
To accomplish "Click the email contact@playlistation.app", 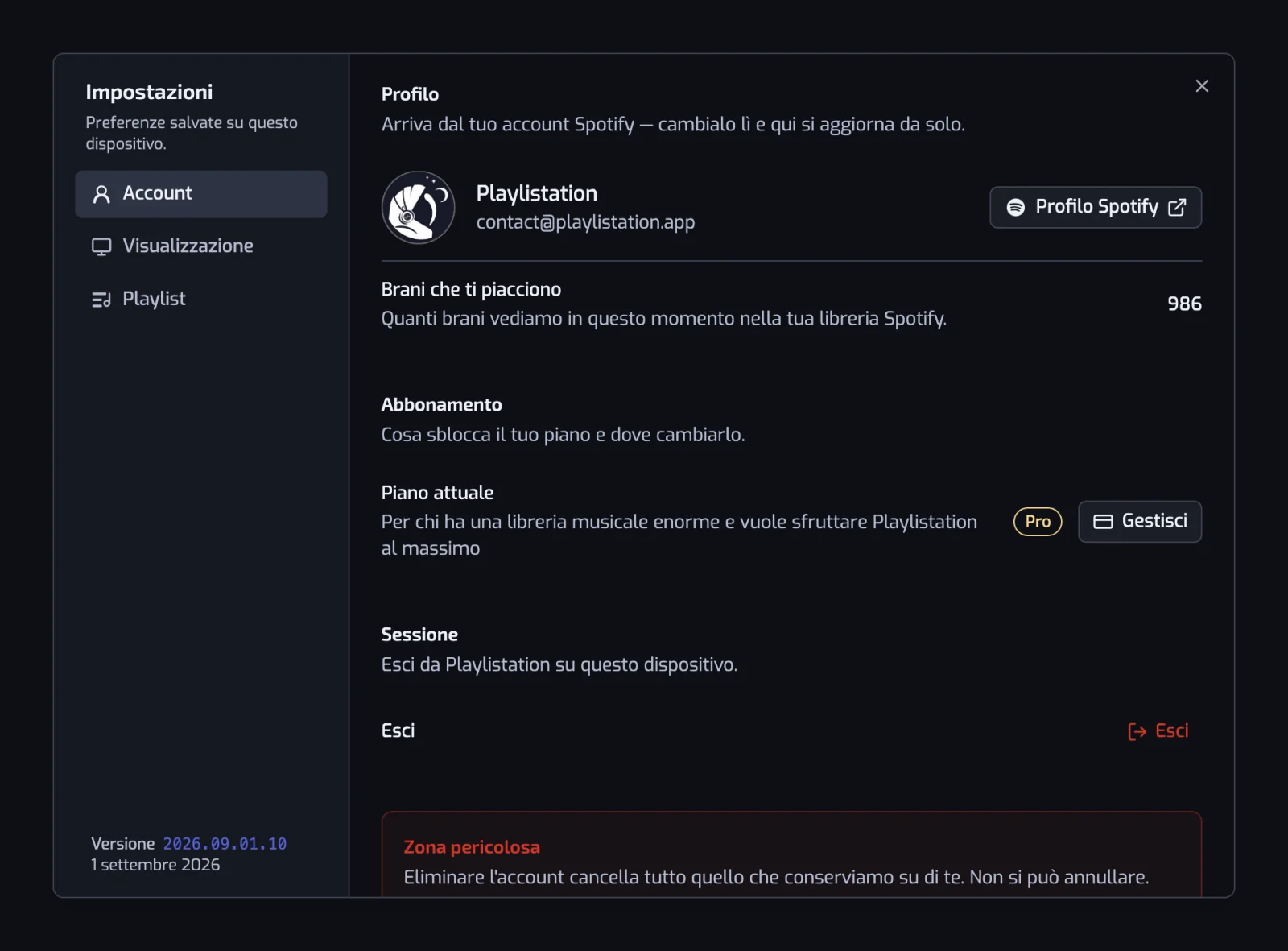I will pos(585,222).
